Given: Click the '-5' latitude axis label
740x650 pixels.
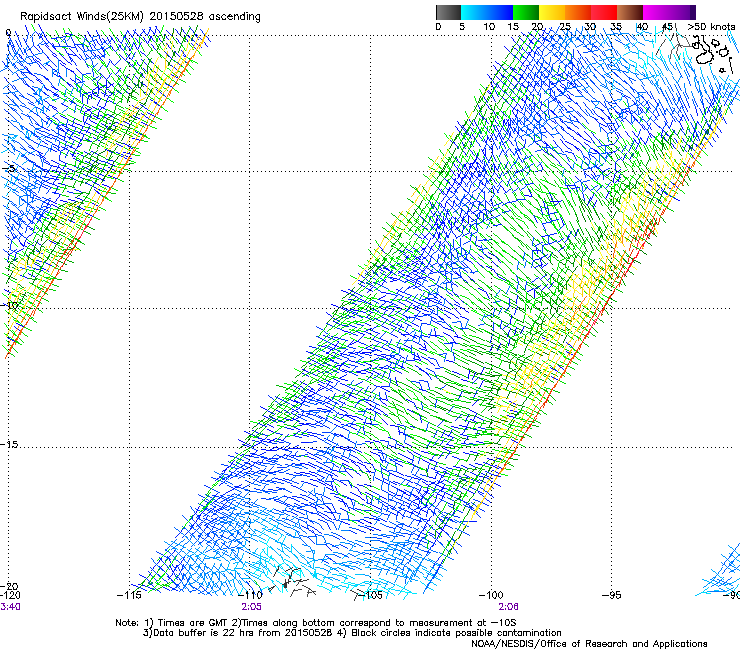Looking at the screenshot, I should [x=8, y=168].
